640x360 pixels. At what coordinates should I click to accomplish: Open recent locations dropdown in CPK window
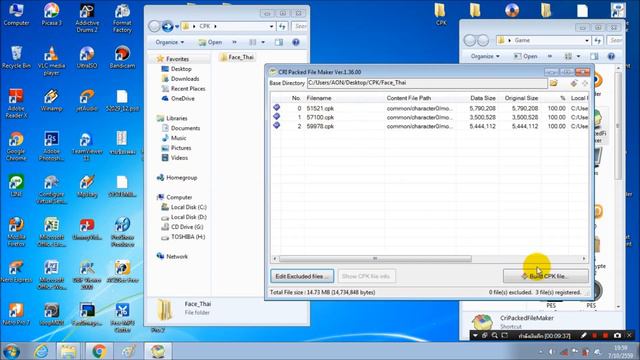[x=177, y=27]
